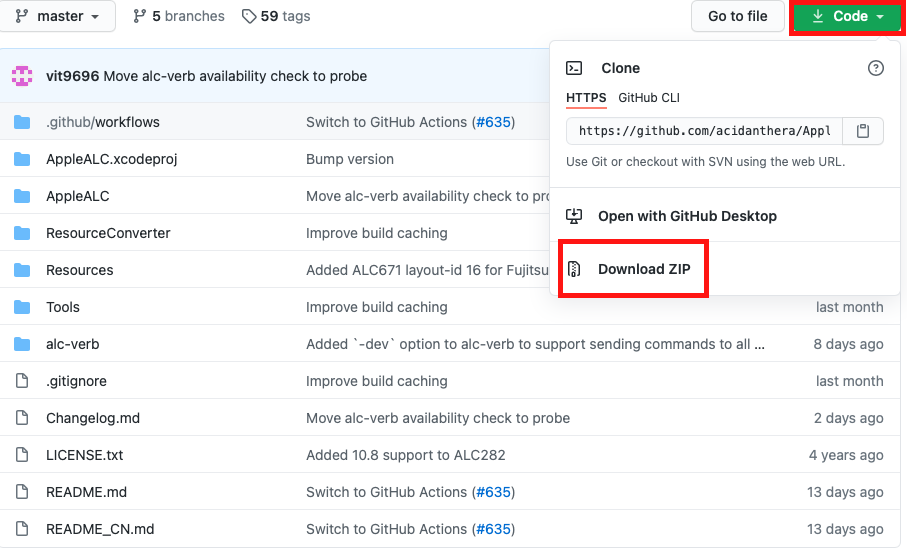Copy the clone URL with clipboard icon

864,131
